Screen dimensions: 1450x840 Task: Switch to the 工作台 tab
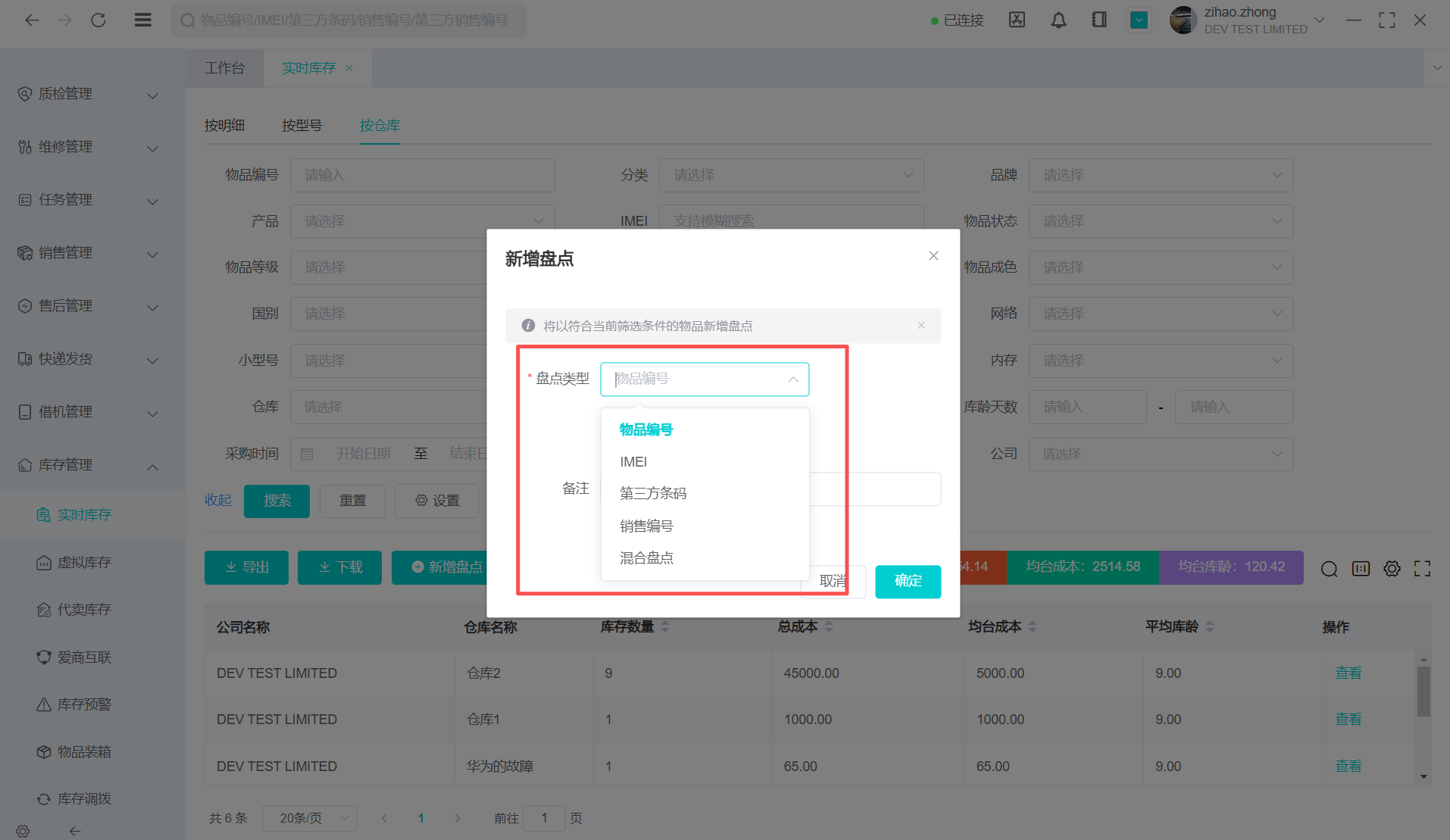[224, 68]
